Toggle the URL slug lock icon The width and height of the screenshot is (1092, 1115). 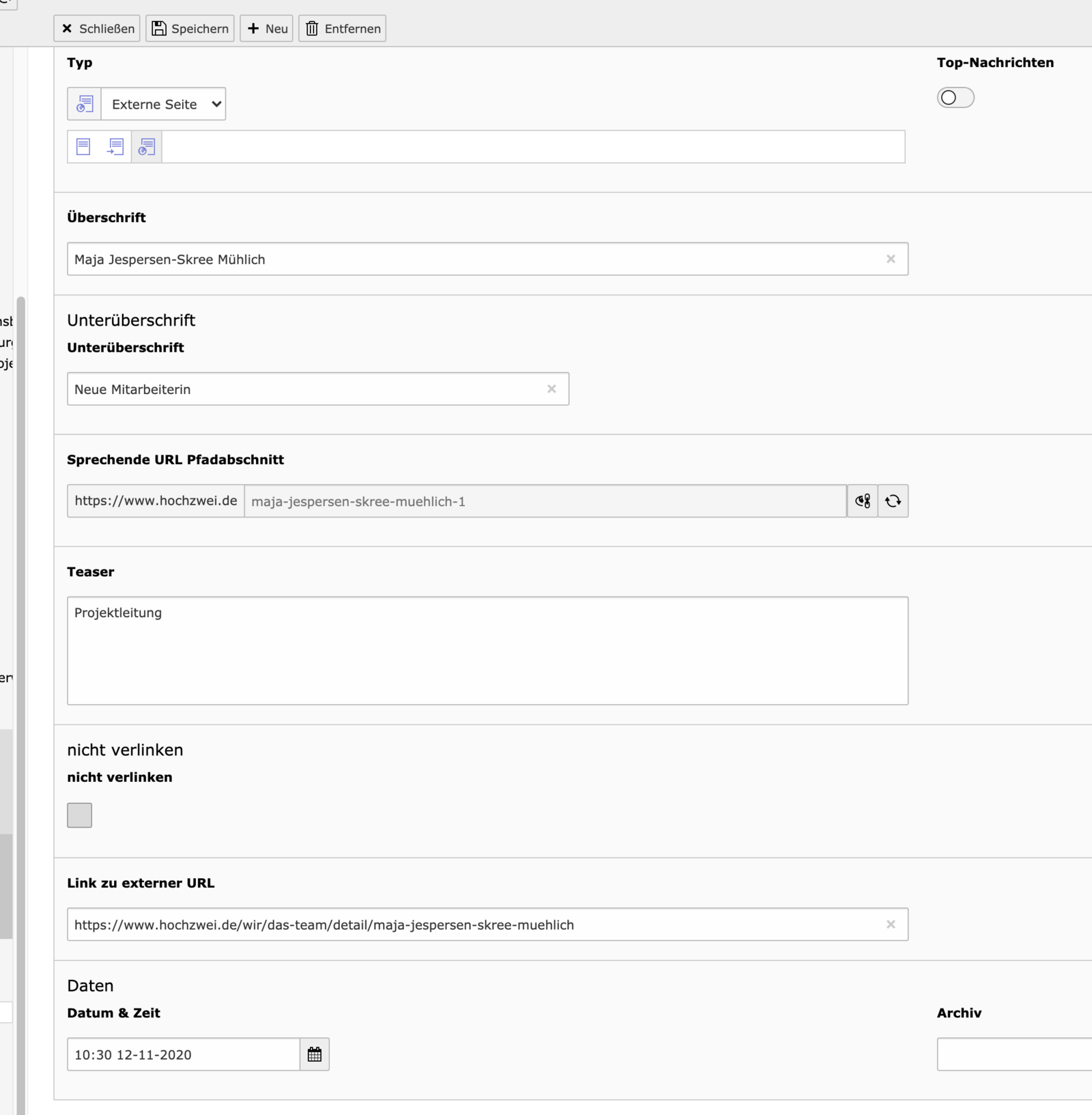(863, 501)
